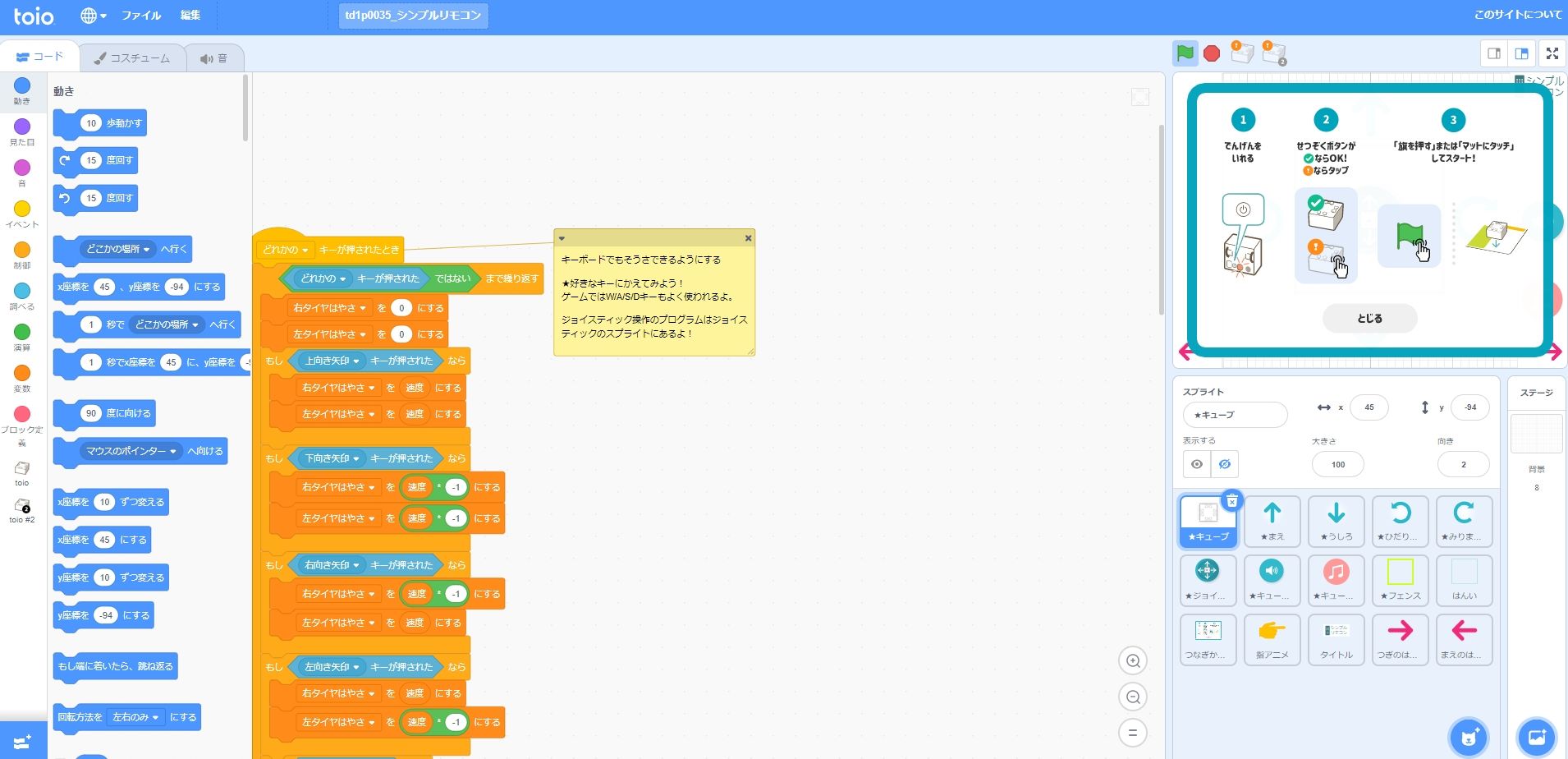Select the ★うしろ down arrow sprite

click(1336, 521)
